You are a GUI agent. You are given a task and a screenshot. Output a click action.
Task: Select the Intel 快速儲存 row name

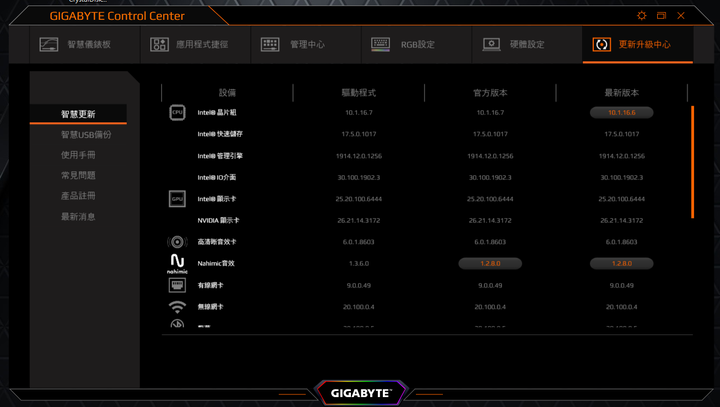point(220,134)
